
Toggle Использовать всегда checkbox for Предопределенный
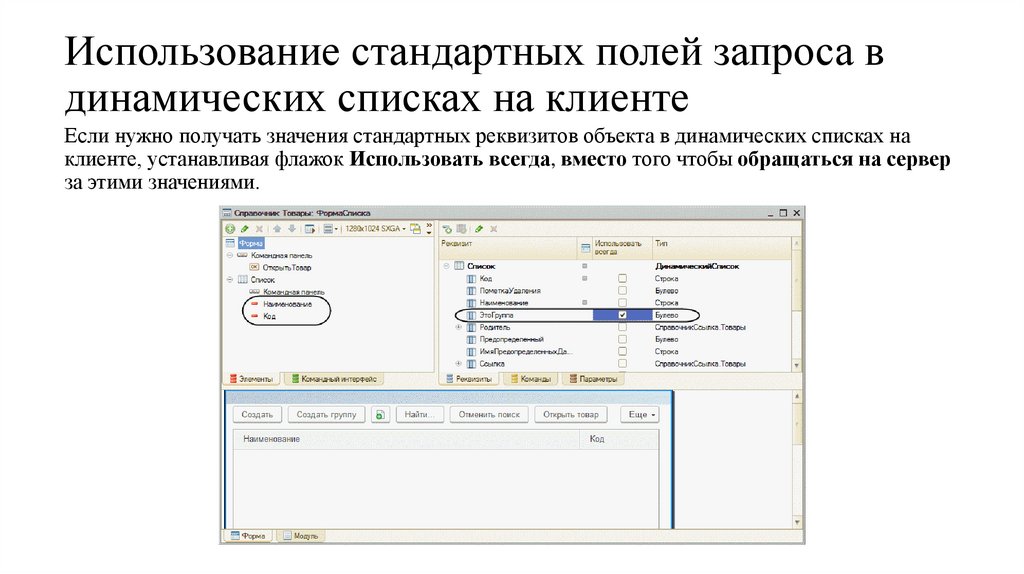coord(622,340)
